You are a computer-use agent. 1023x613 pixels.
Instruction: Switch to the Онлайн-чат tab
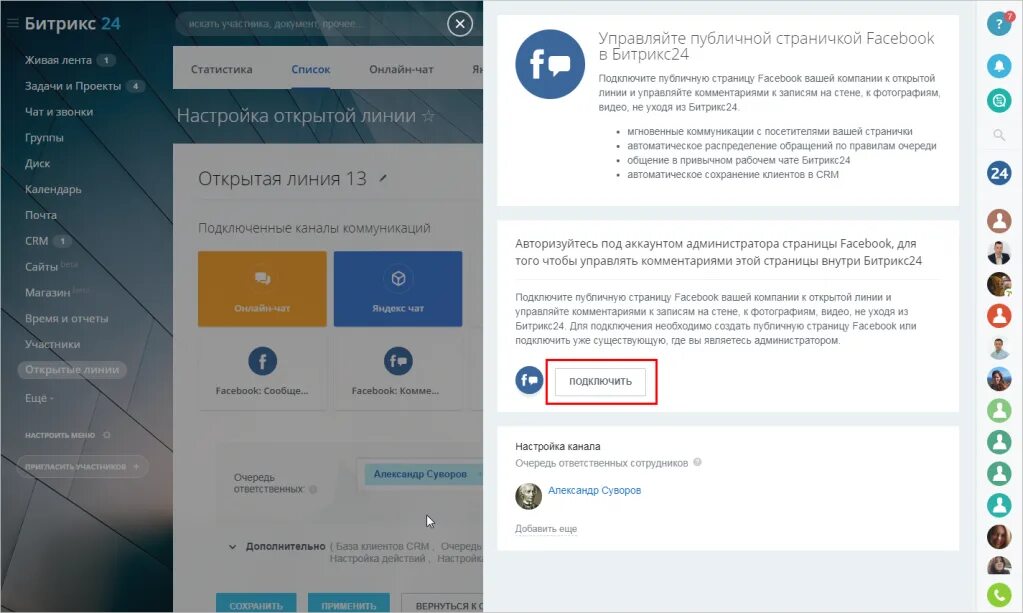(401, 69)
